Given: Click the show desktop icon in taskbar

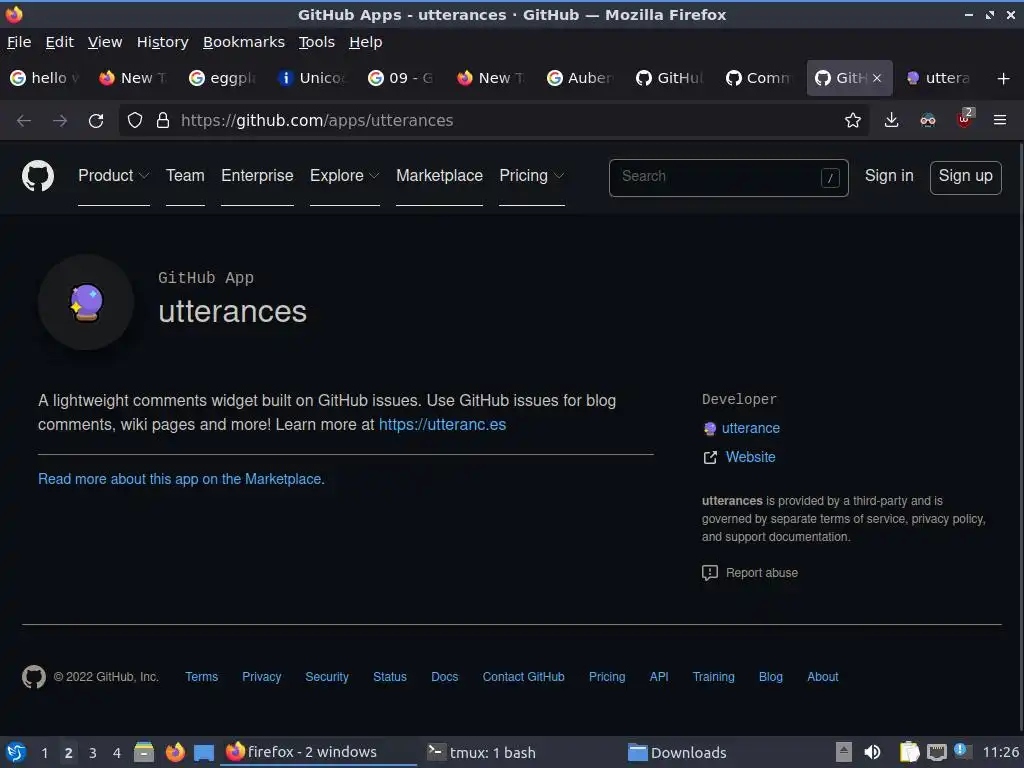Looking at the screenshot, I should 204,752.
